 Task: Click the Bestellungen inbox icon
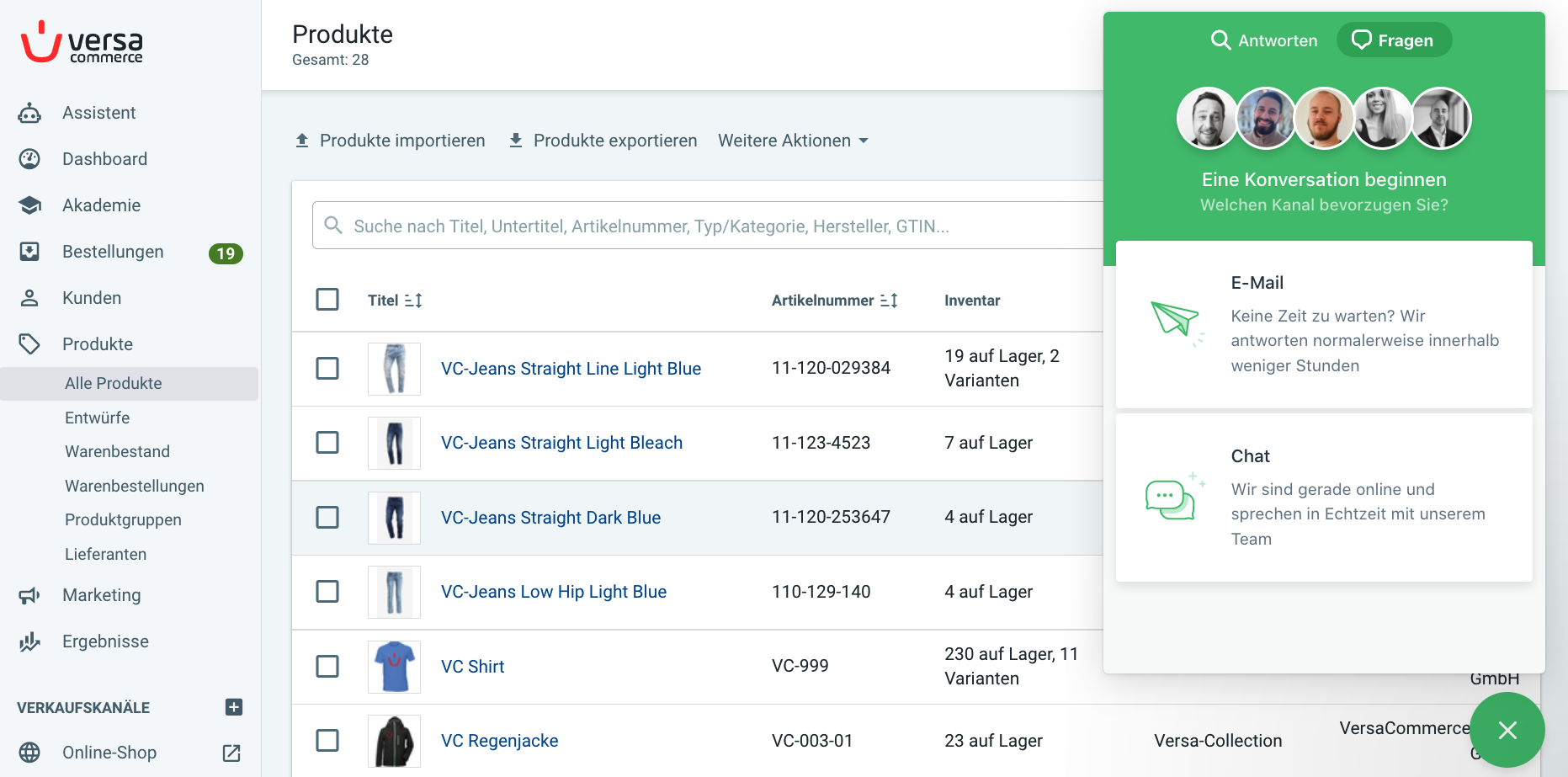pos(29,252)
